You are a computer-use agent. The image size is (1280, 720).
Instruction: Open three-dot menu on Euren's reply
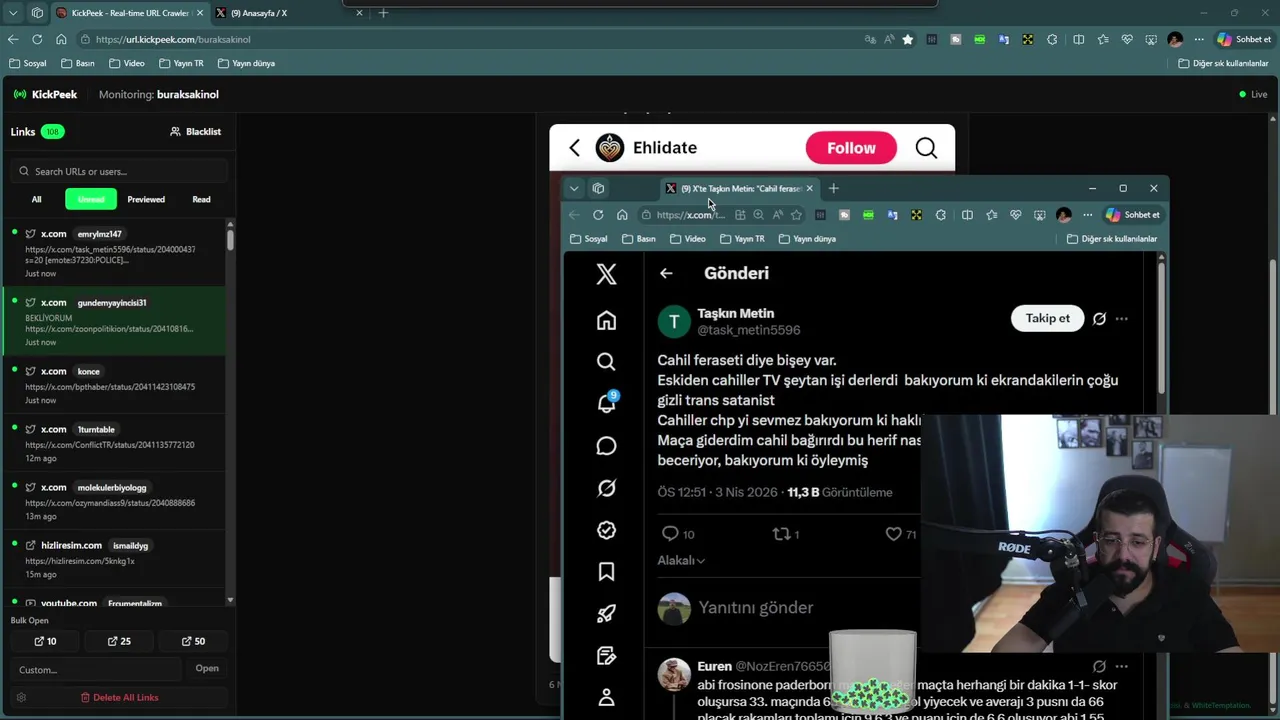pos(1122,666)
